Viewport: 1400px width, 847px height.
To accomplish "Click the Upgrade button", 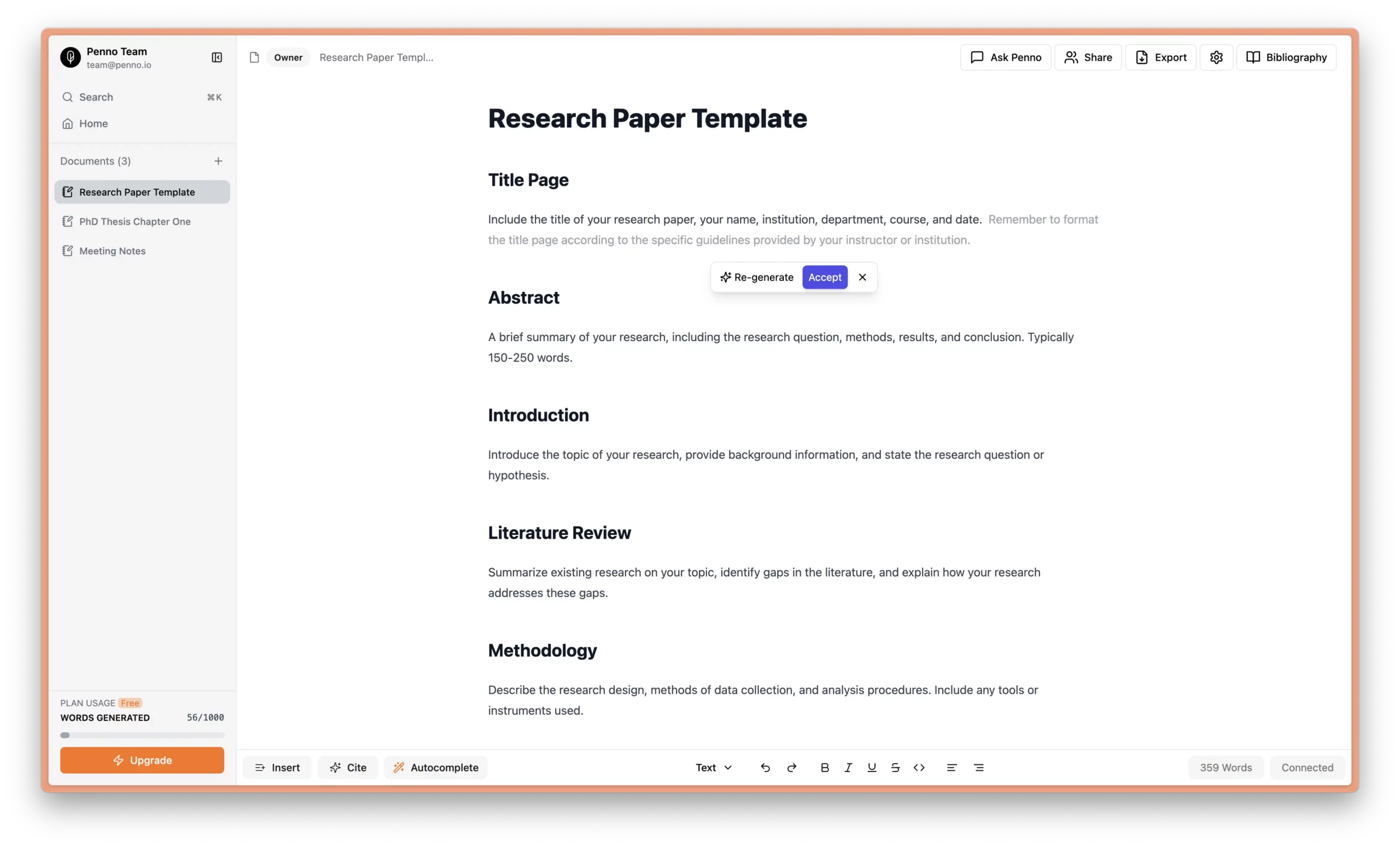I will [x=142, y=760].
